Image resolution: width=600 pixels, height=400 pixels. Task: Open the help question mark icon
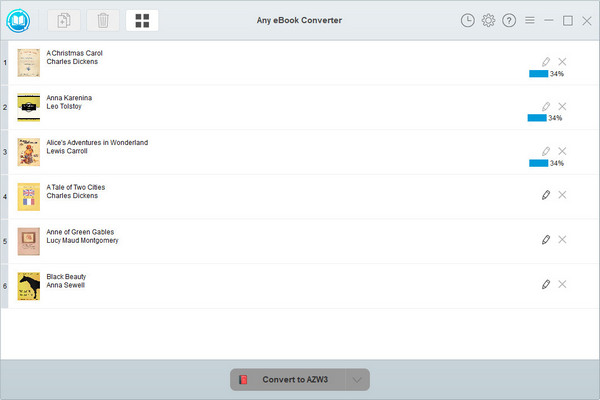point(509,20)
